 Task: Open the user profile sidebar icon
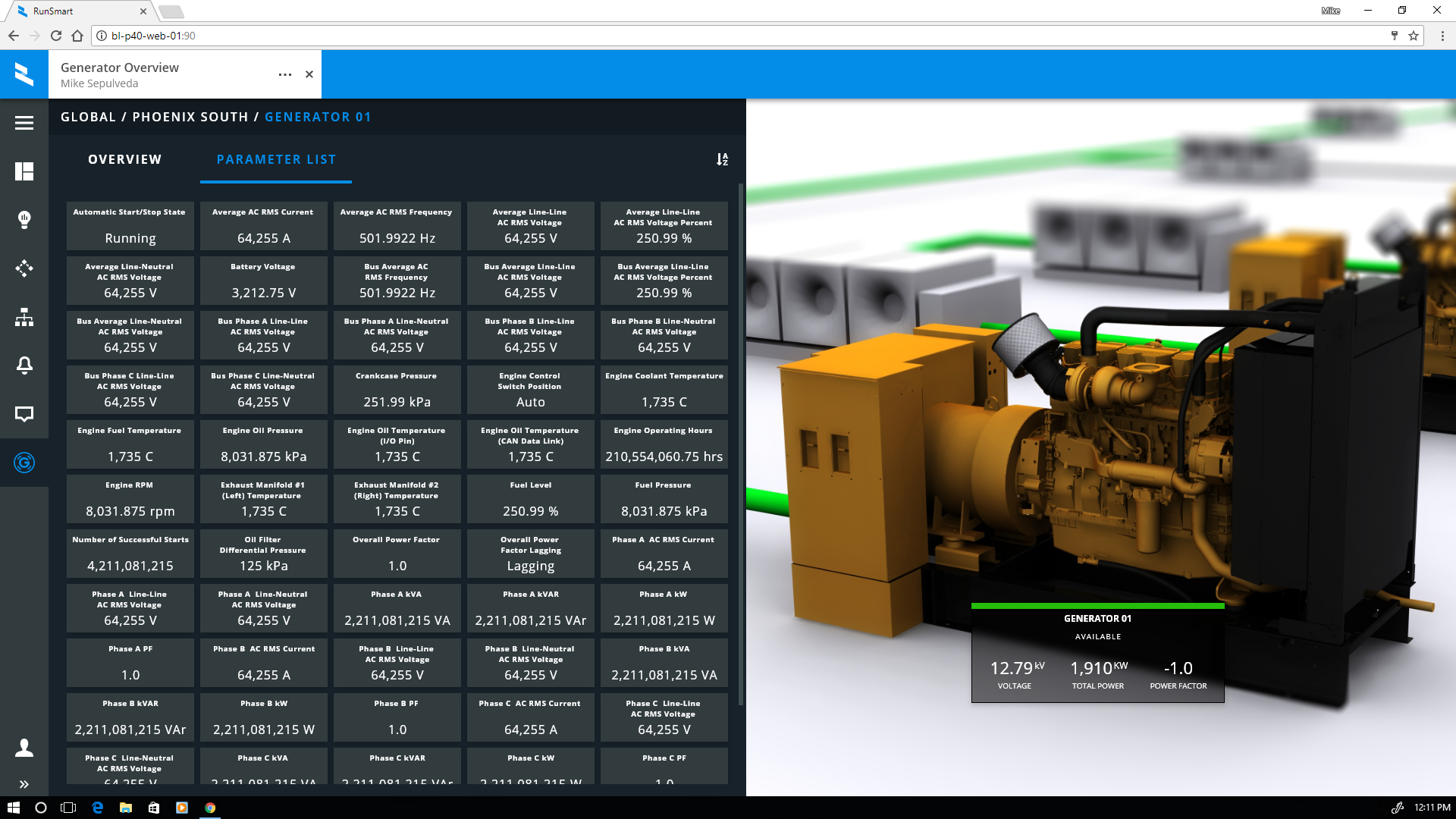[24, 748]
